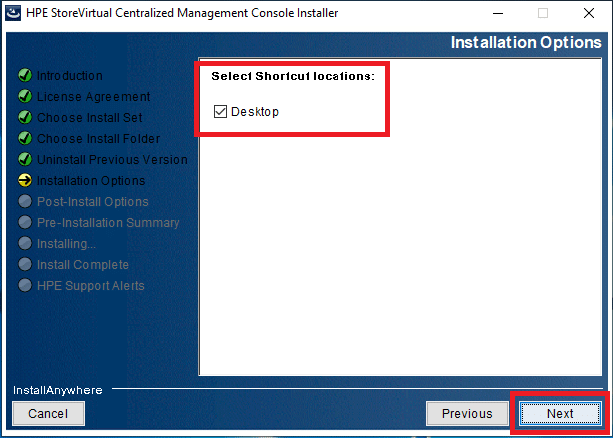This screenshot has height=438, width=613.
Task: Select the Installing... step label
Action: (x=66, y=244)
